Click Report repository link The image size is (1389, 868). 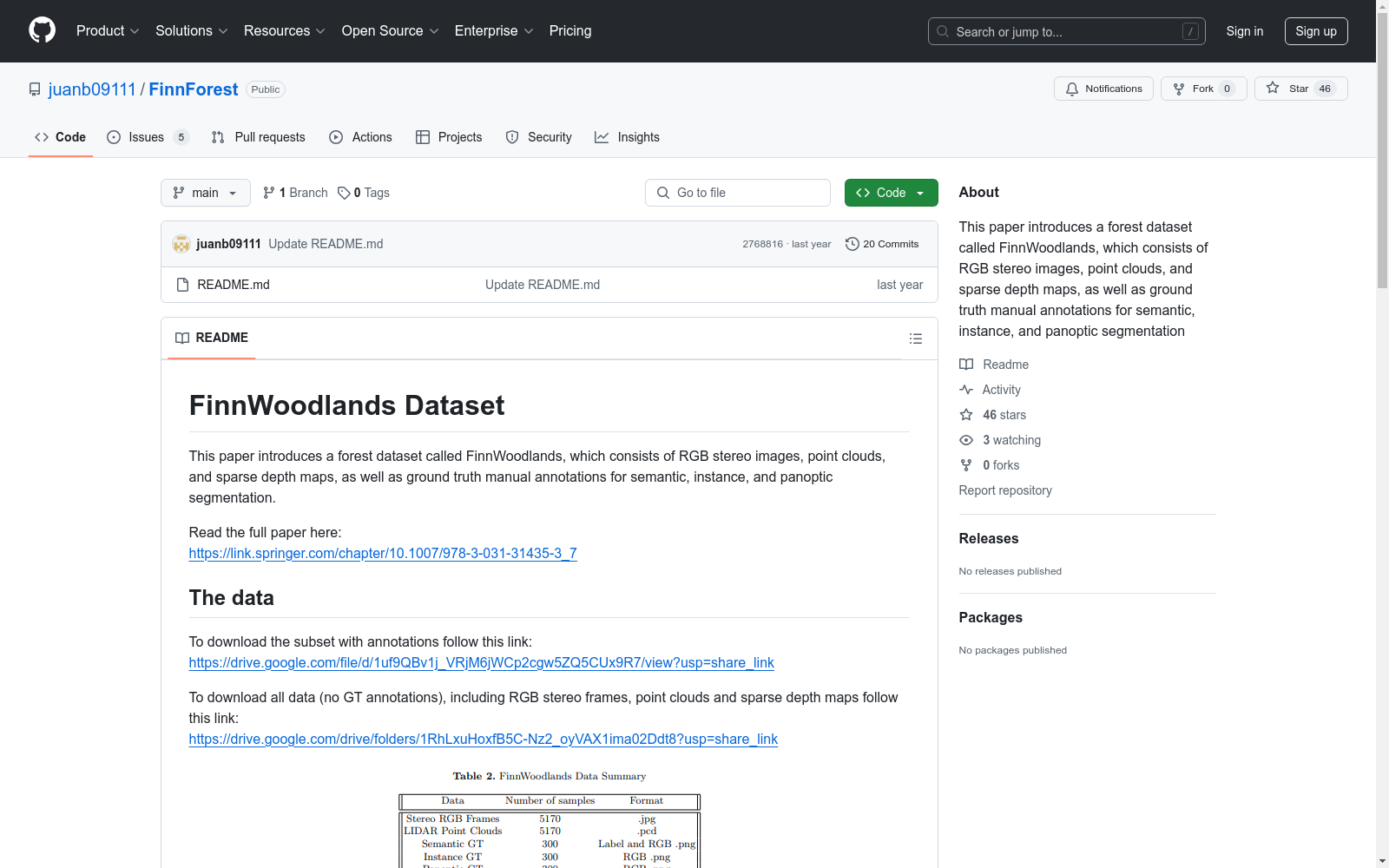tap(1005, 490)
